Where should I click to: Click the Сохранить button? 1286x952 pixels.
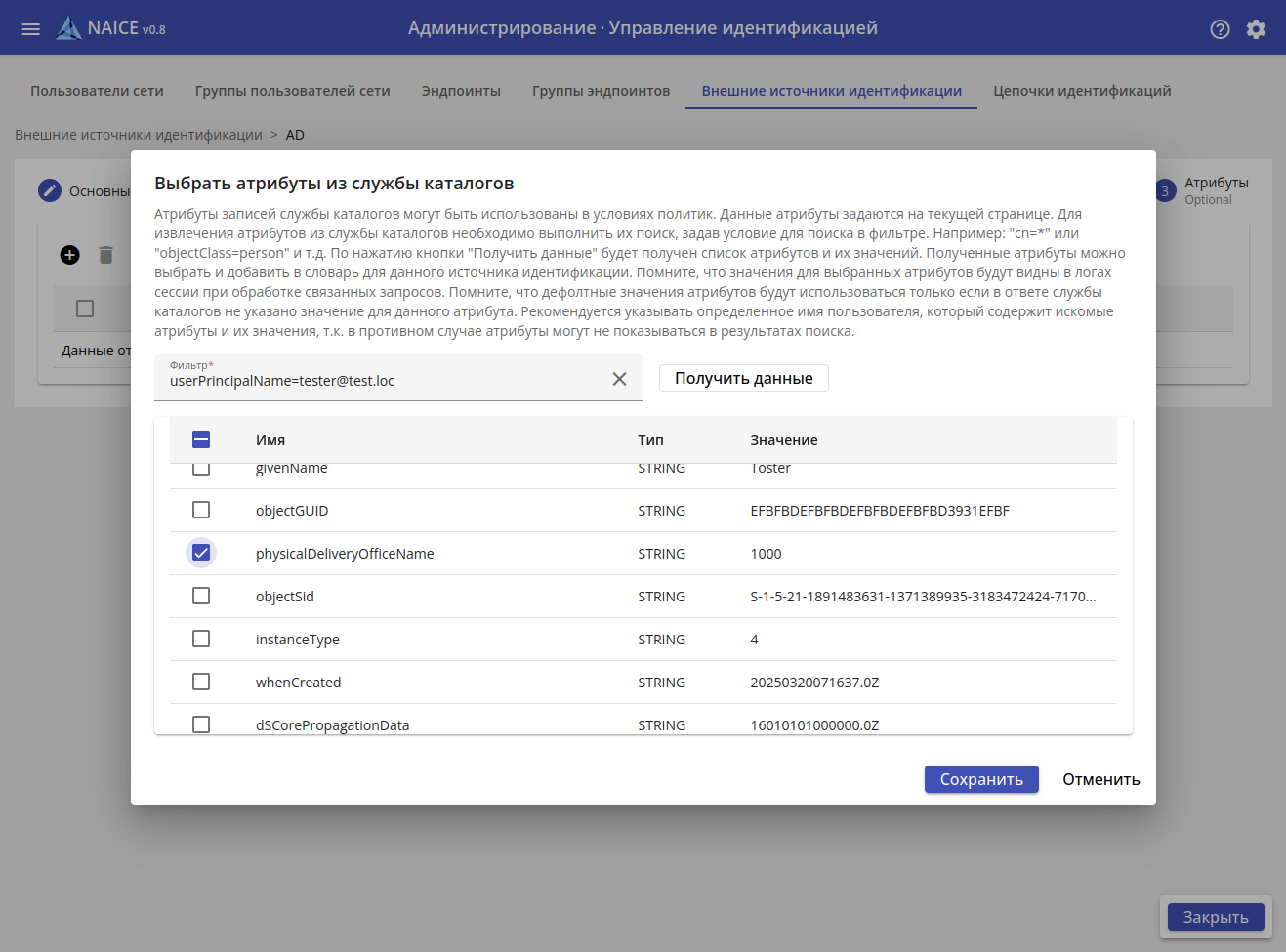coord(981,779)
